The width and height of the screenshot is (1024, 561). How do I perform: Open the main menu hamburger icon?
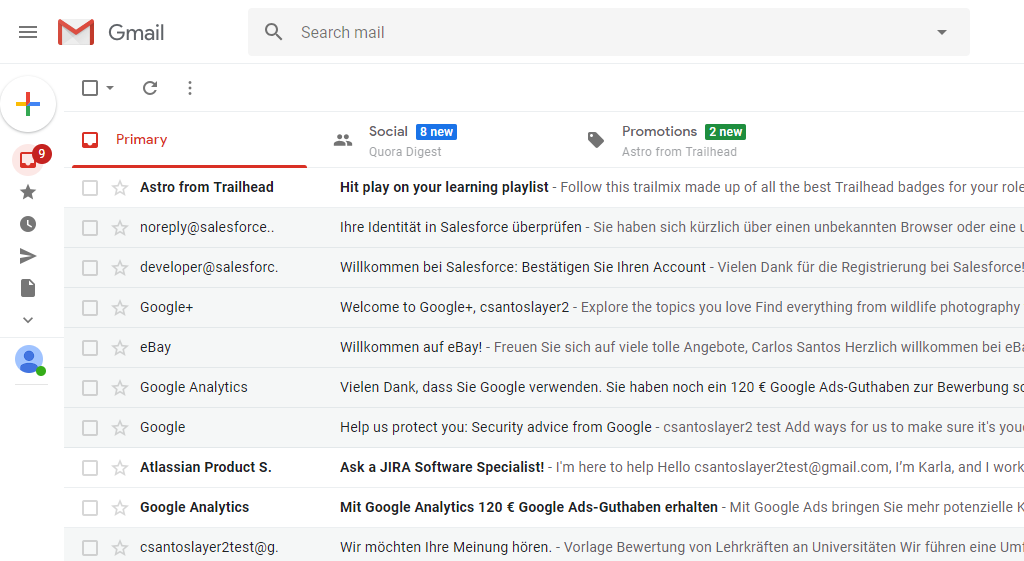[x=28, y=32]
